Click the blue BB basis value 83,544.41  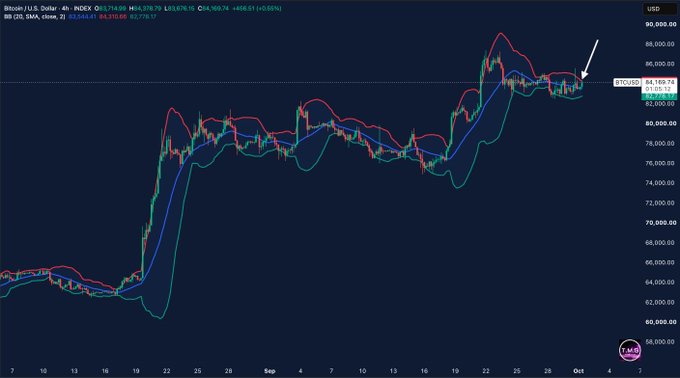(82, 16)
